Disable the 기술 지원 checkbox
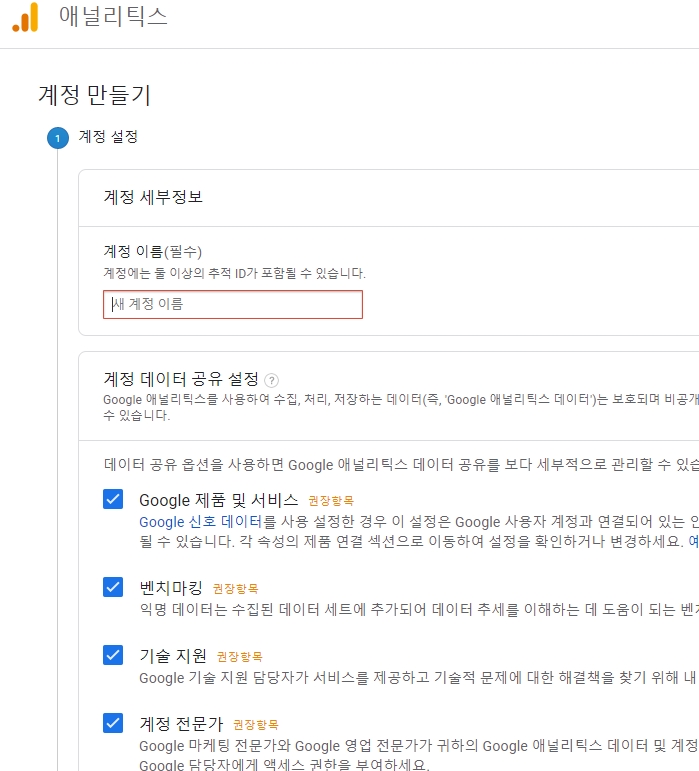This screenshot has height=771, width=699. [x=113, y=655]
